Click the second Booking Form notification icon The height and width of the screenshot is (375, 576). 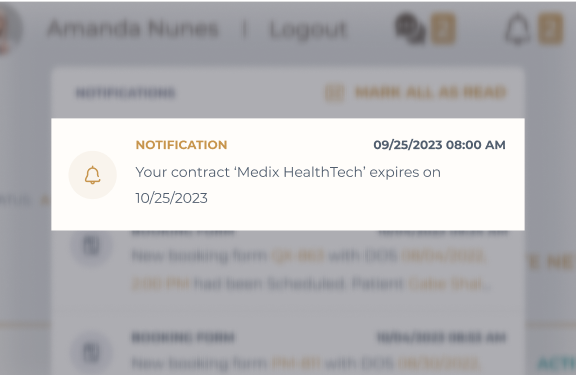click(91, 352)
